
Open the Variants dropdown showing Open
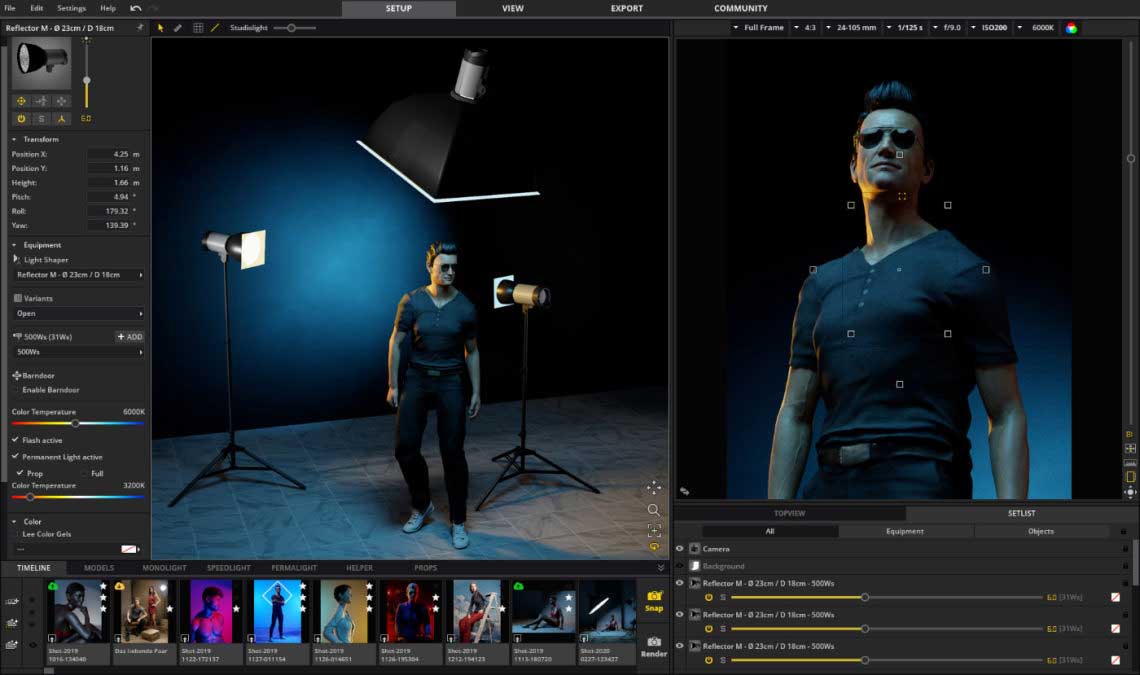click(x=78, y=313)
